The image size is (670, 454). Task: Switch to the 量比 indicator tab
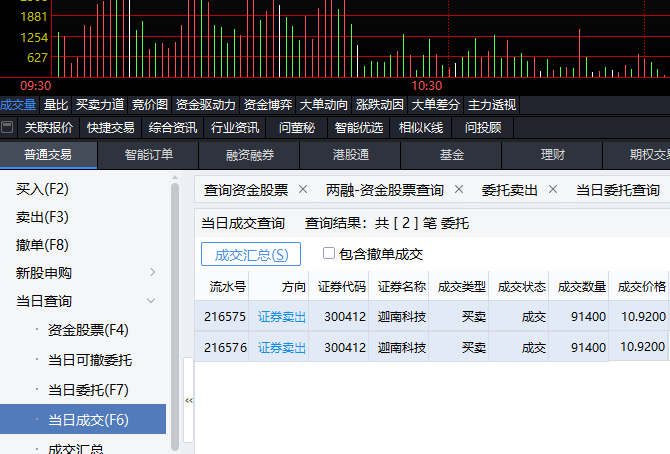point(56,105)
